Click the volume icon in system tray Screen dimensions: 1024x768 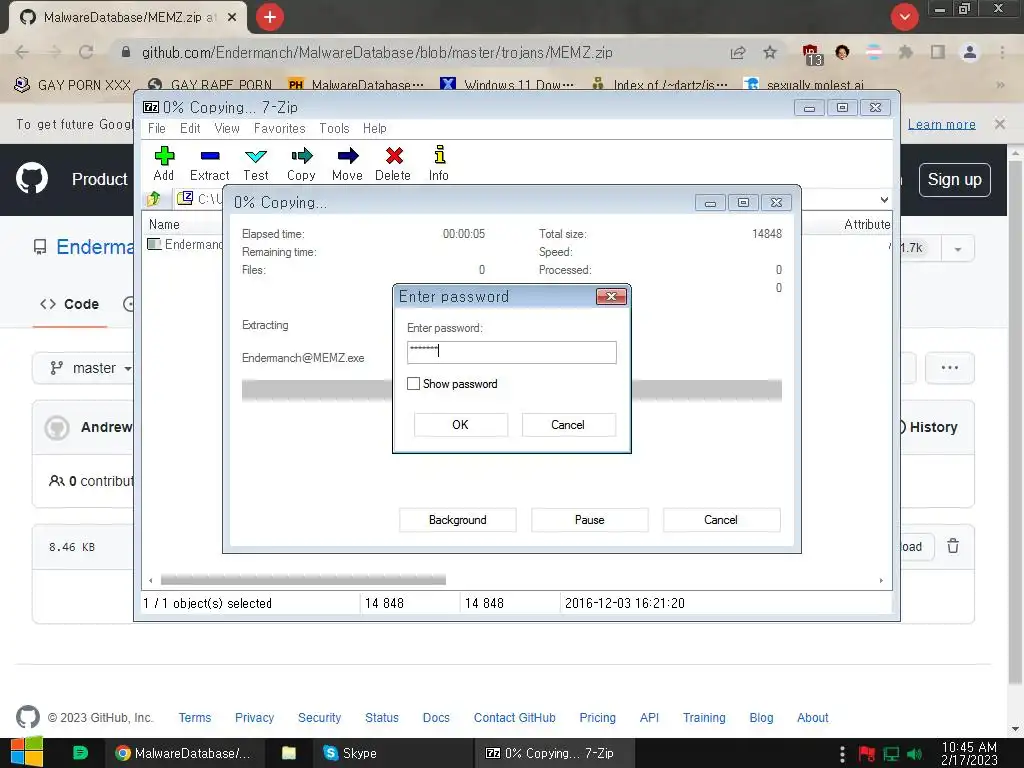915,754
